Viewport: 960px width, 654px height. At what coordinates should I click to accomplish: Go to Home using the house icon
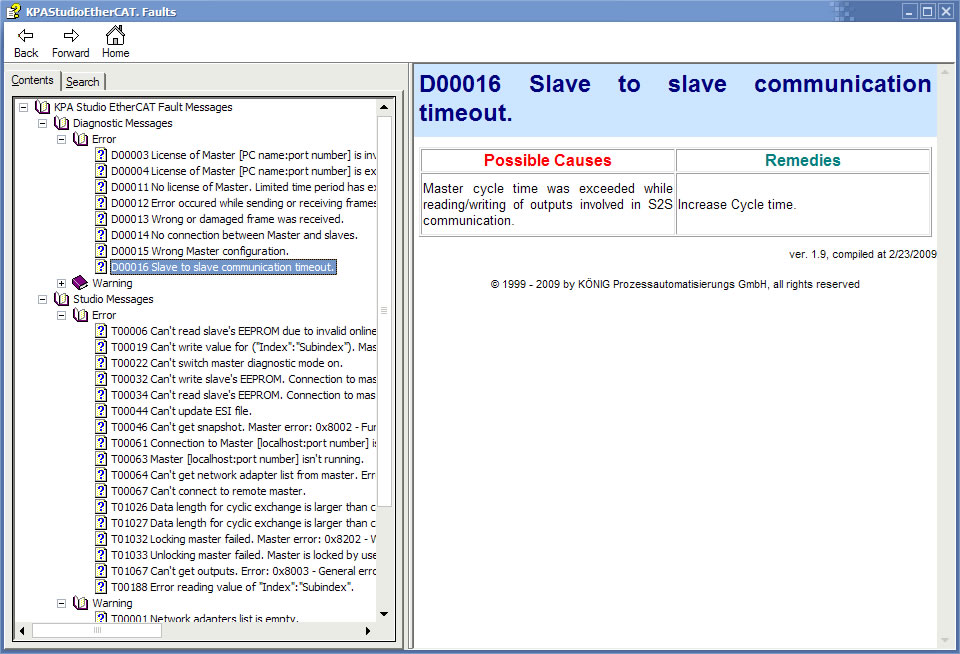tap(115, 36)
